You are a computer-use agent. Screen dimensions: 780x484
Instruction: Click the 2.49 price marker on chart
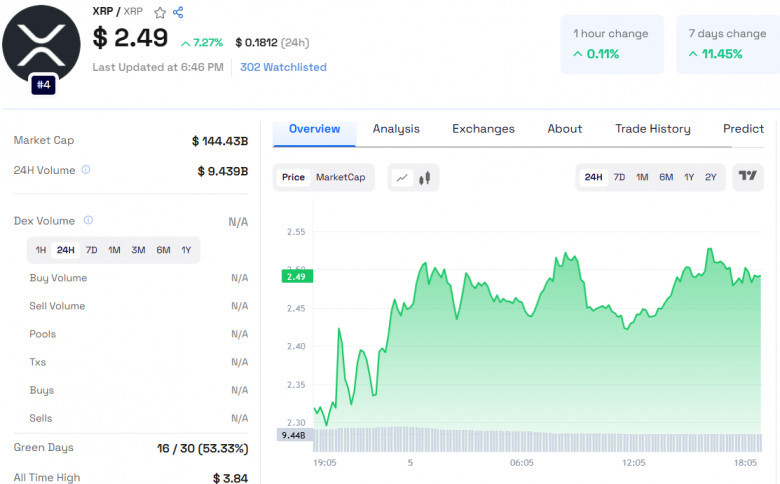tap(297, 277)
